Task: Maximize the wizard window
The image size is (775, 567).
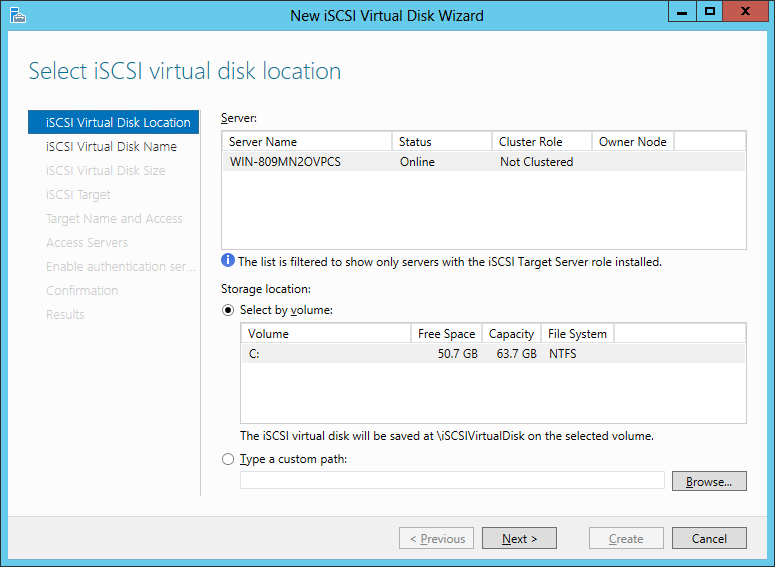Action: 710,11
